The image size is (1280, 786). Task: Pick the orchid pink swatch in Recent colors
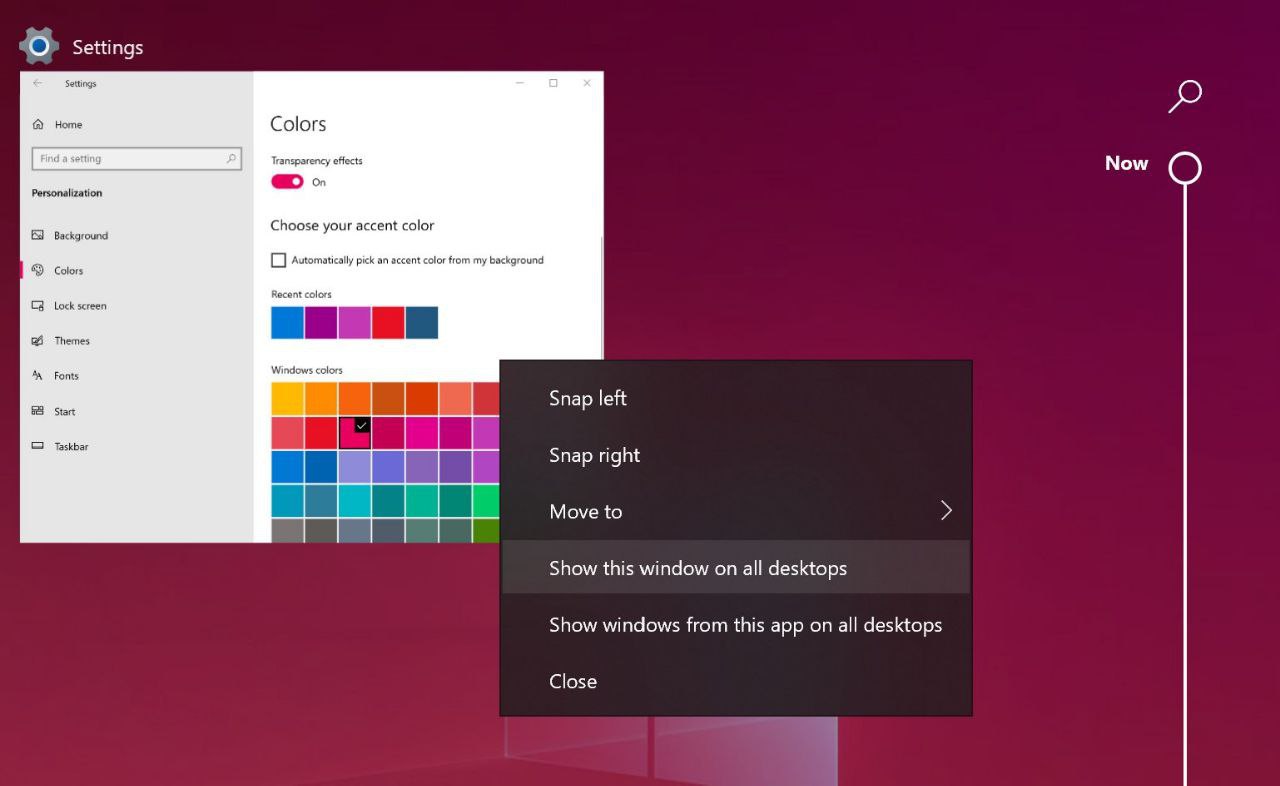354,322
